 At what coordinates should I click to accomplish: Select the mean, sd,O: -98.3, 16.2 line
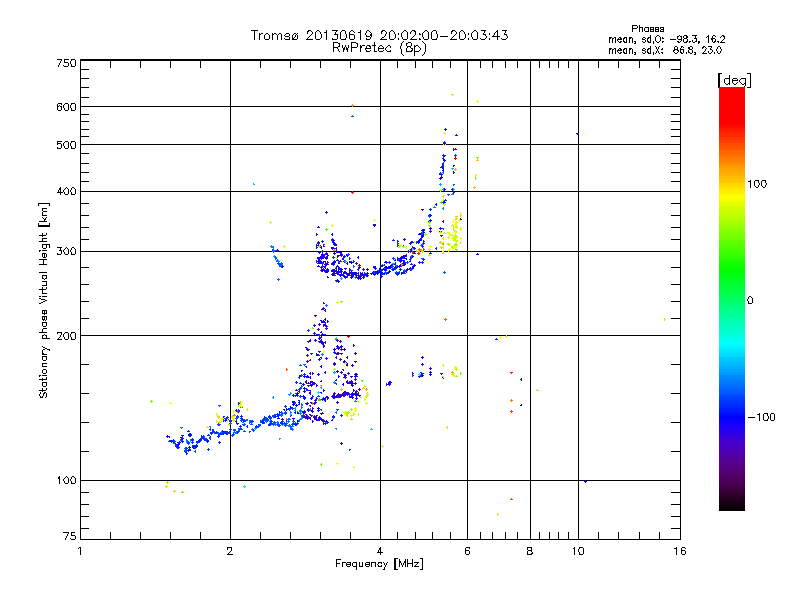[x=667, y=40]
